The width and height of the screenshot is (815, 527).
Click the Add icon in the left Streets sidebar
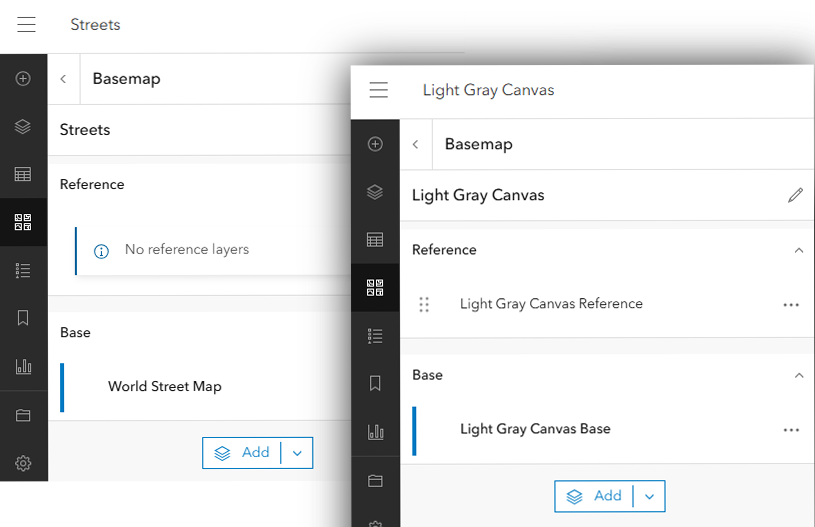click(23, 79)
